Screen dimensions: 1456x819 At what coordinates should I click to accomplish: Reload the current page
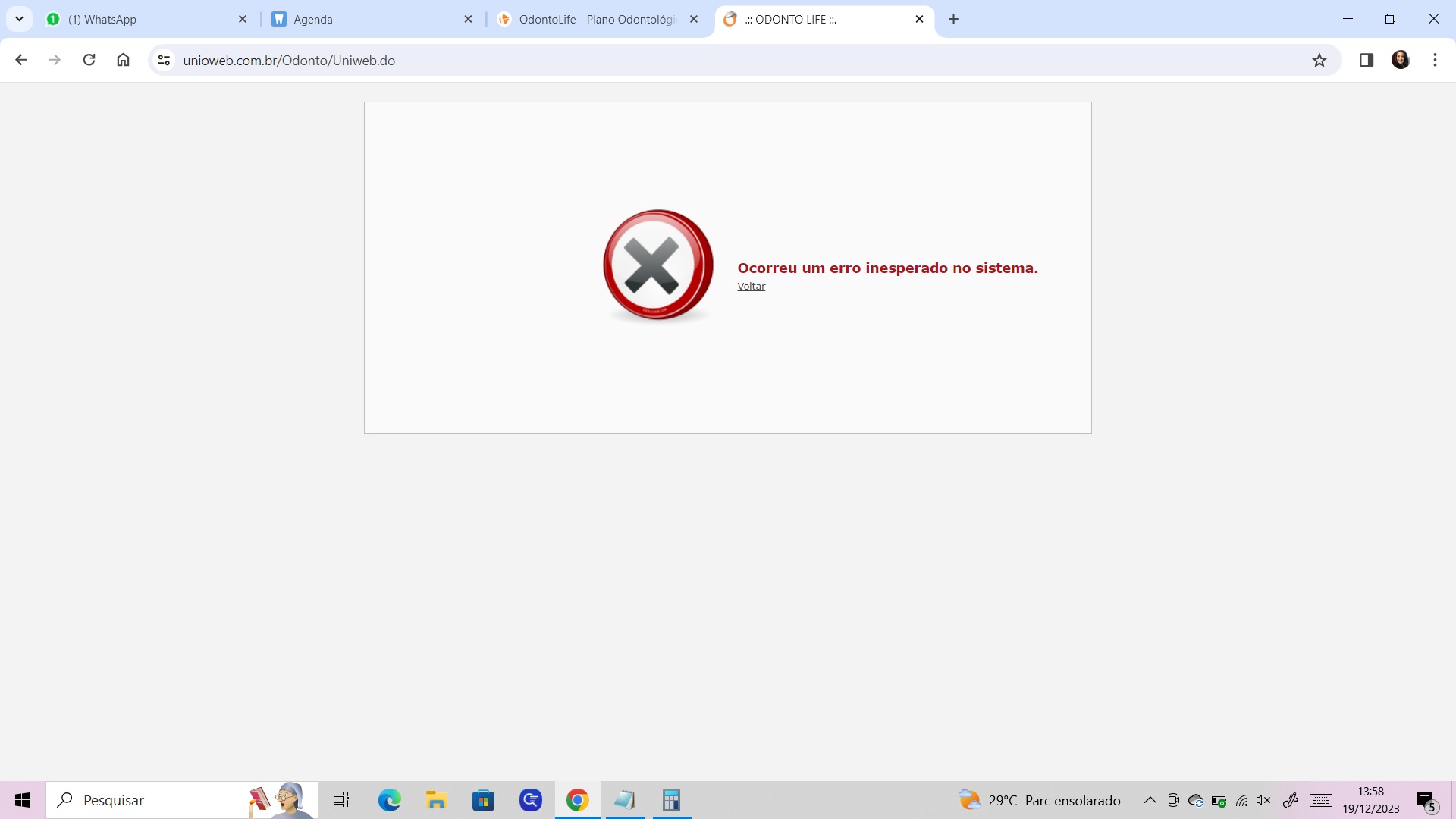pos(89,60)
